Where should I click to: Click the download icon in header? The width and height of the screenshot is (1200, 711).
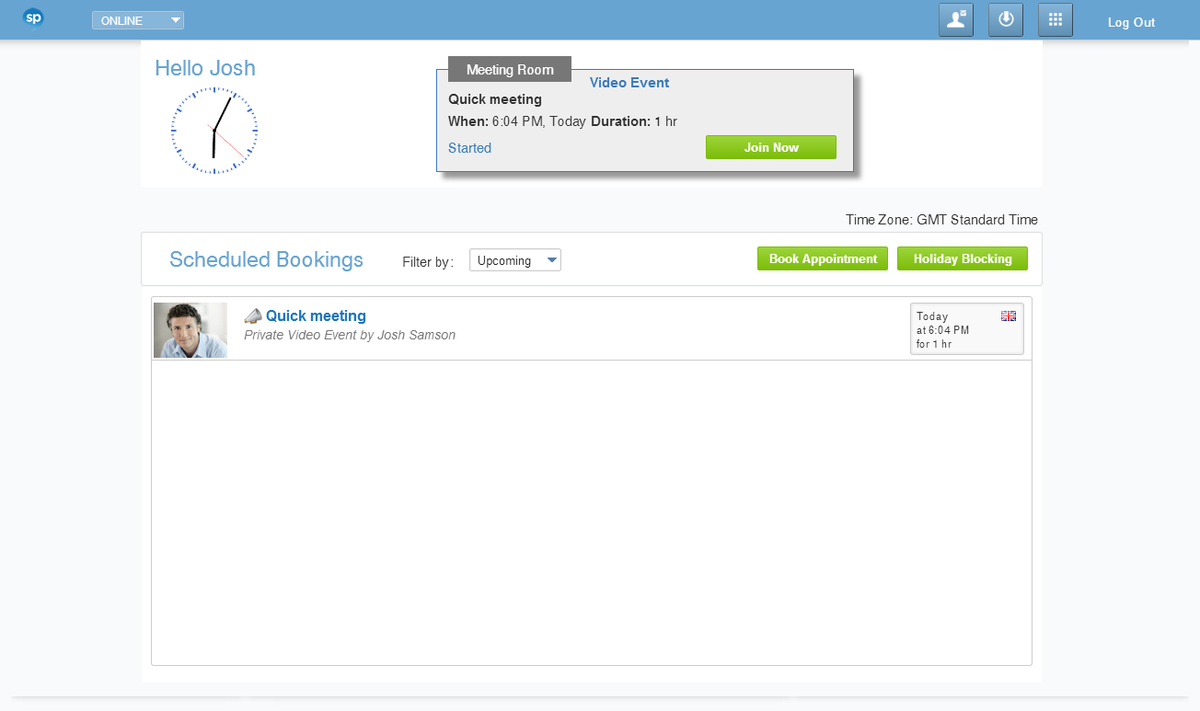pyautogui.click(x=1005, y=21)
